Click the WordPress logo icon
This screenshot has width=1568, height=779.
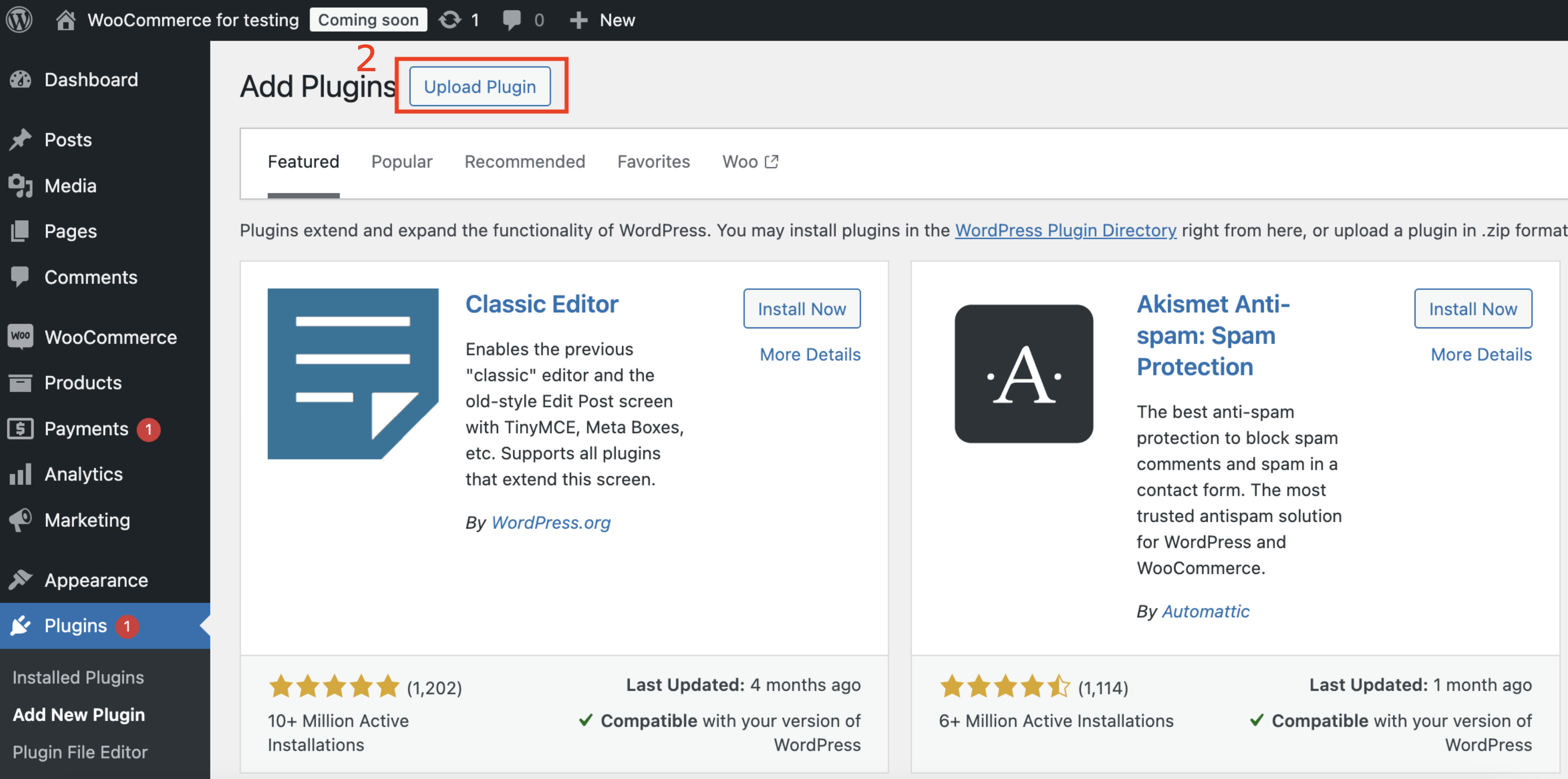click(19, 19)
